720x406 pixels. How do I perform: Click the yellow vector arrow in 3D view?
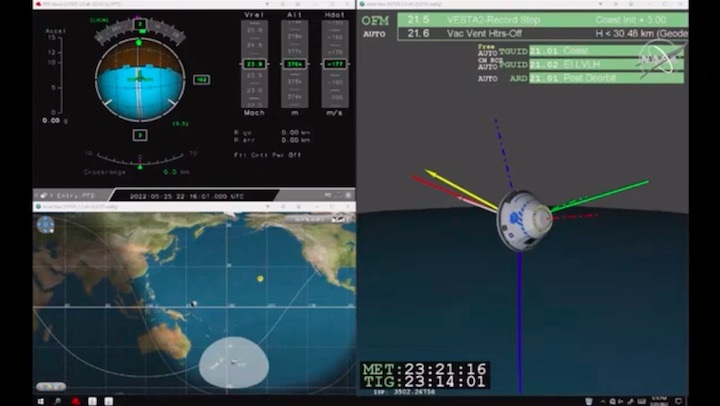click(x=459, y=189)
